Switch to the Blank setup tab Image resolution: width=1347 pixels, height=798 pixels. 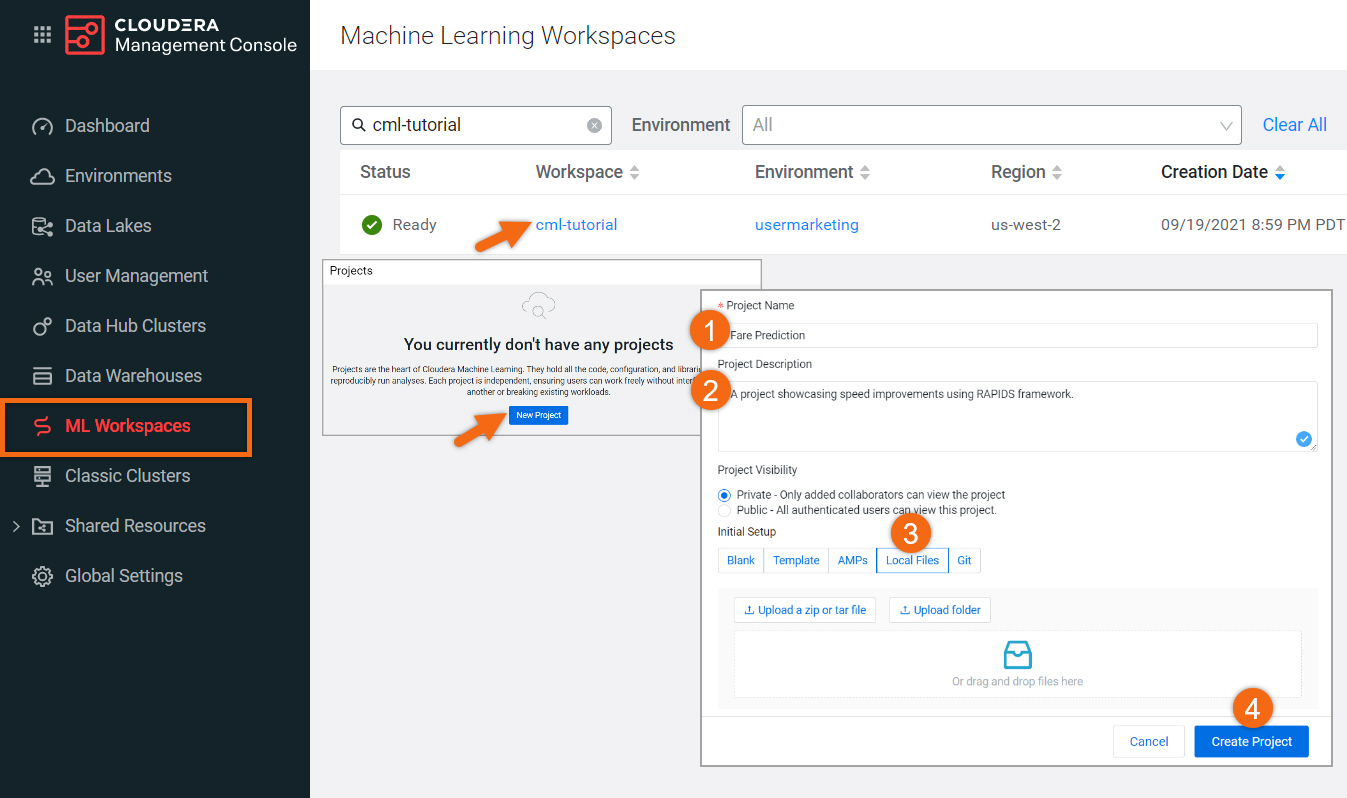coord(741,560)
